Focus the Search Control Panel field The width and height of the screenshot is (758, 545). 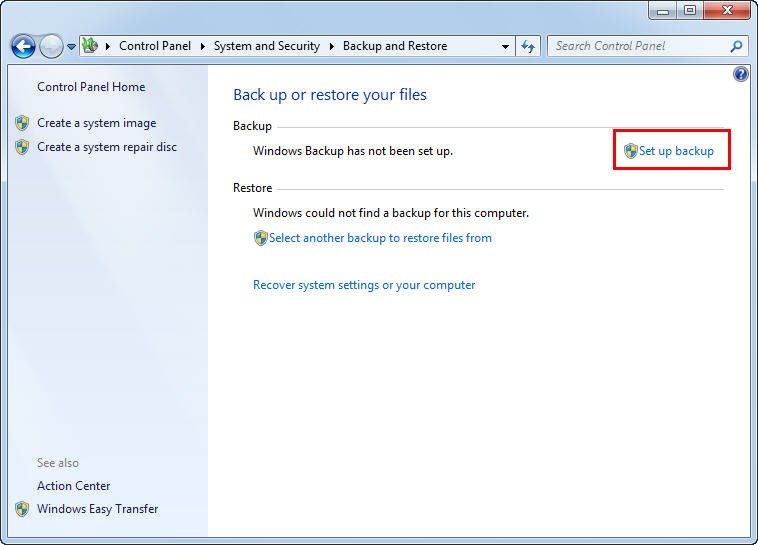[x=648, y=46]
